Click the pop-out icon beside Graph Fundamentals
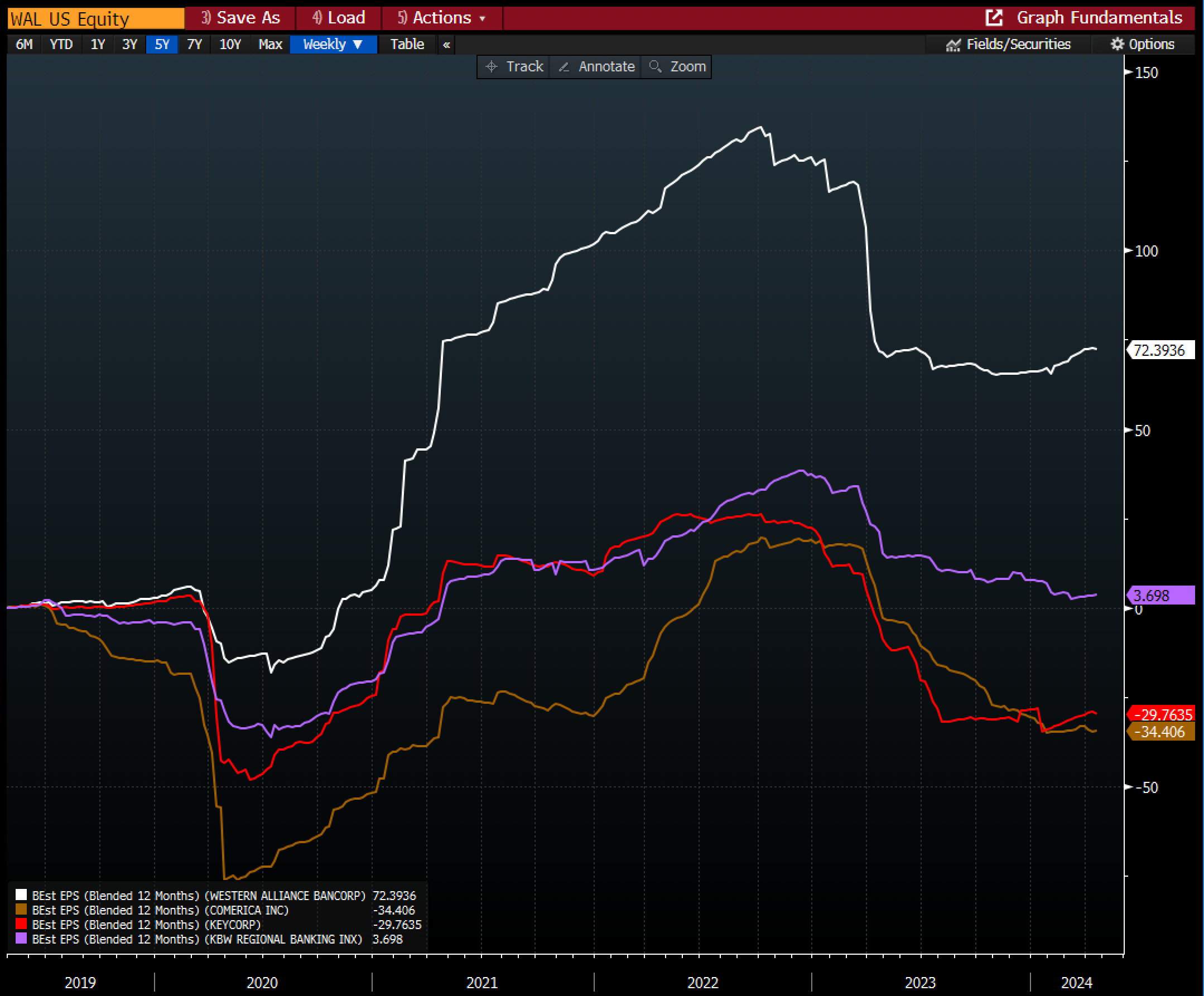The image size is (1204, 996). click(994, 18)
